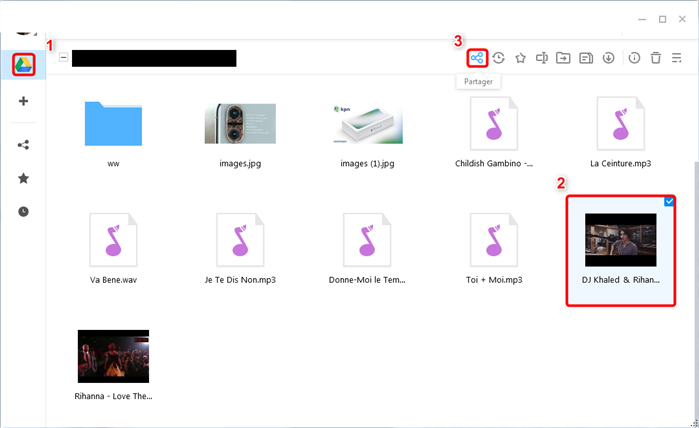Show file information with info icon

(x=634, y=58)
